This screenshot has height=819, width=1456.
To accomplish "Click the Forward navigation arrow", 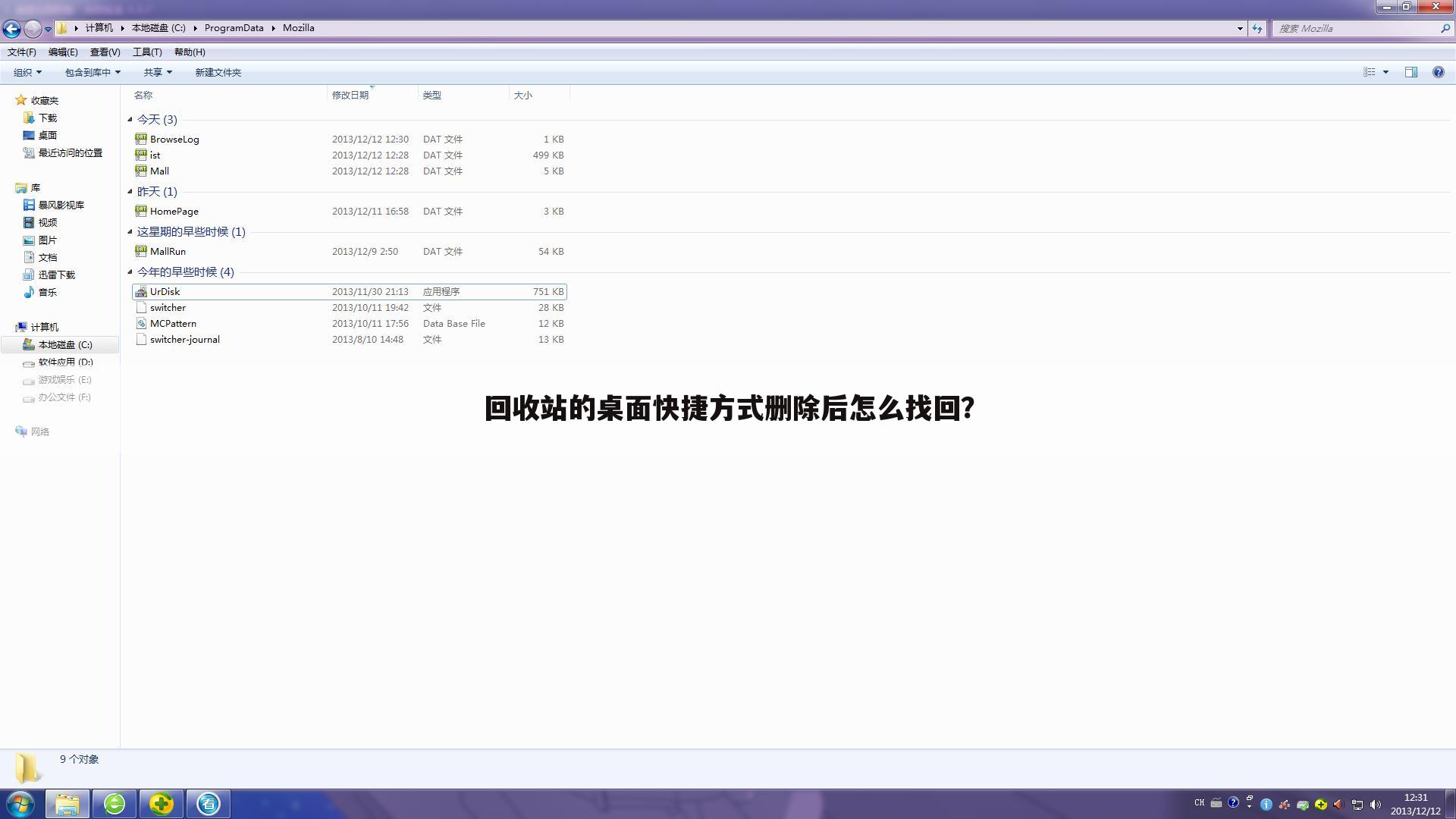I will [x=33, y=29].
